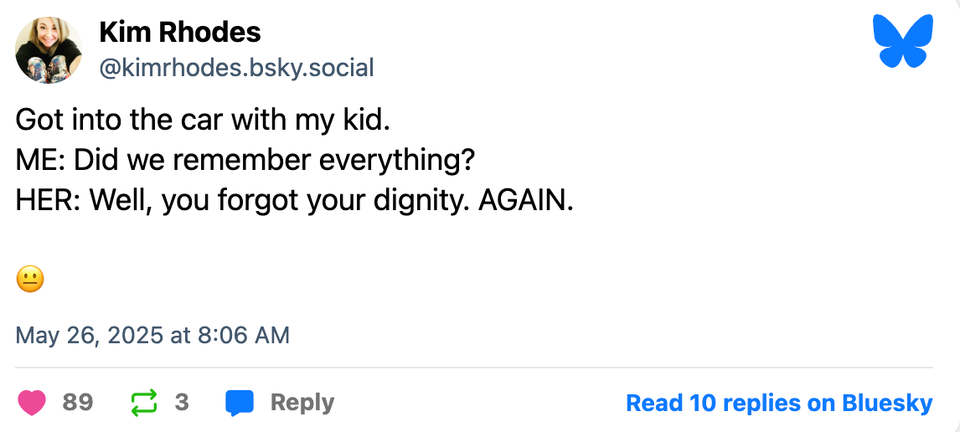Open Kim Rhodes' profile avatar
Viewport: 960px width, 432px height.
click(48, 50)
